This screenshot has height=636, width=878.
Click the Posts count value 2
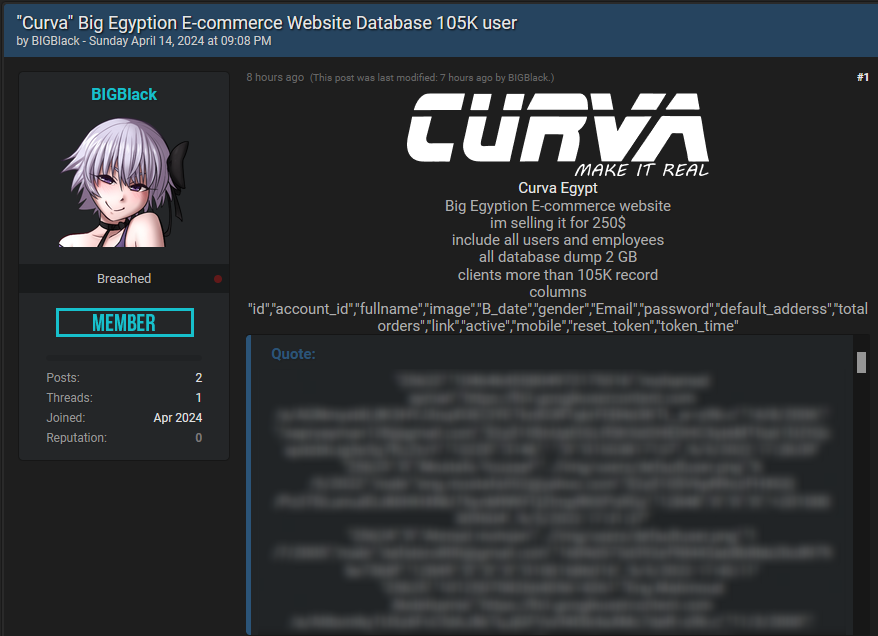199,378
